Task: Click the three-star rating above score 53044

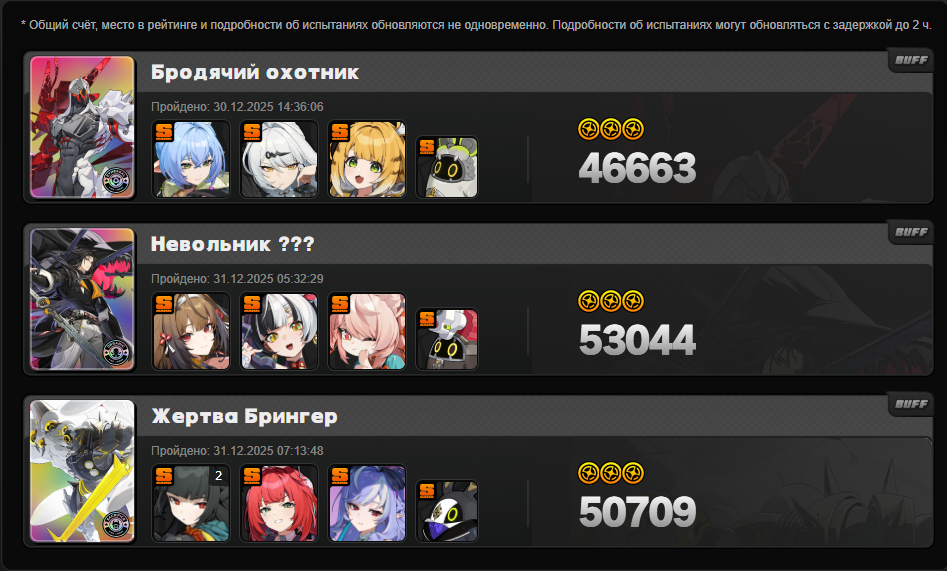Action: [x=611, y=301]
